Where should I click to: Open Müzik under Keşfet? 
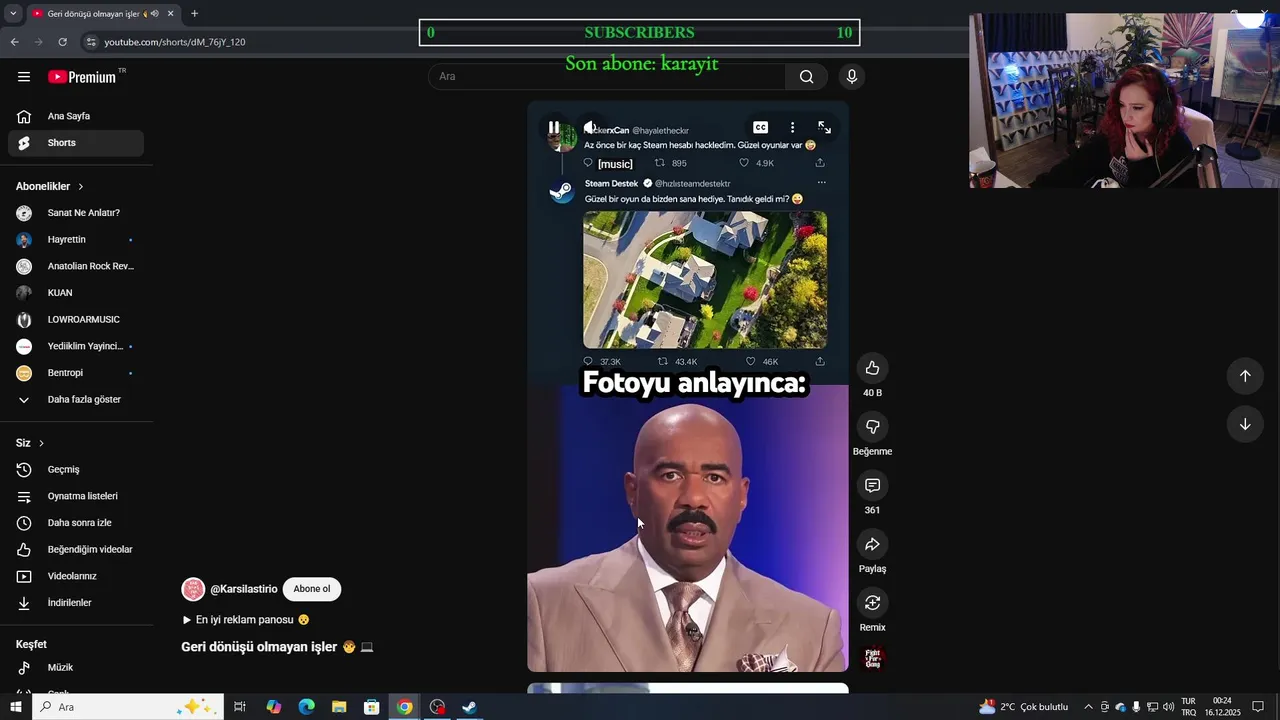pos(76,667)
